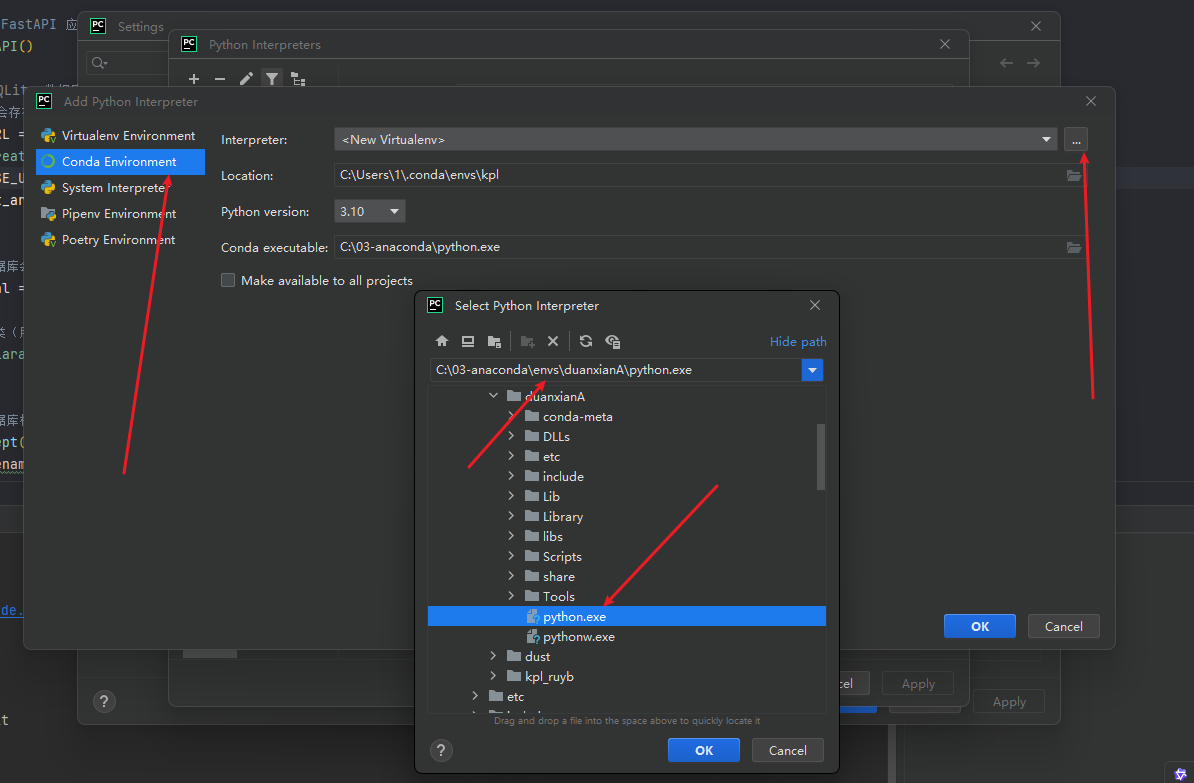Close the Add Python Interpreter dialog
This screenshot has height=783, width=1194.
(x=1090, y=101)
